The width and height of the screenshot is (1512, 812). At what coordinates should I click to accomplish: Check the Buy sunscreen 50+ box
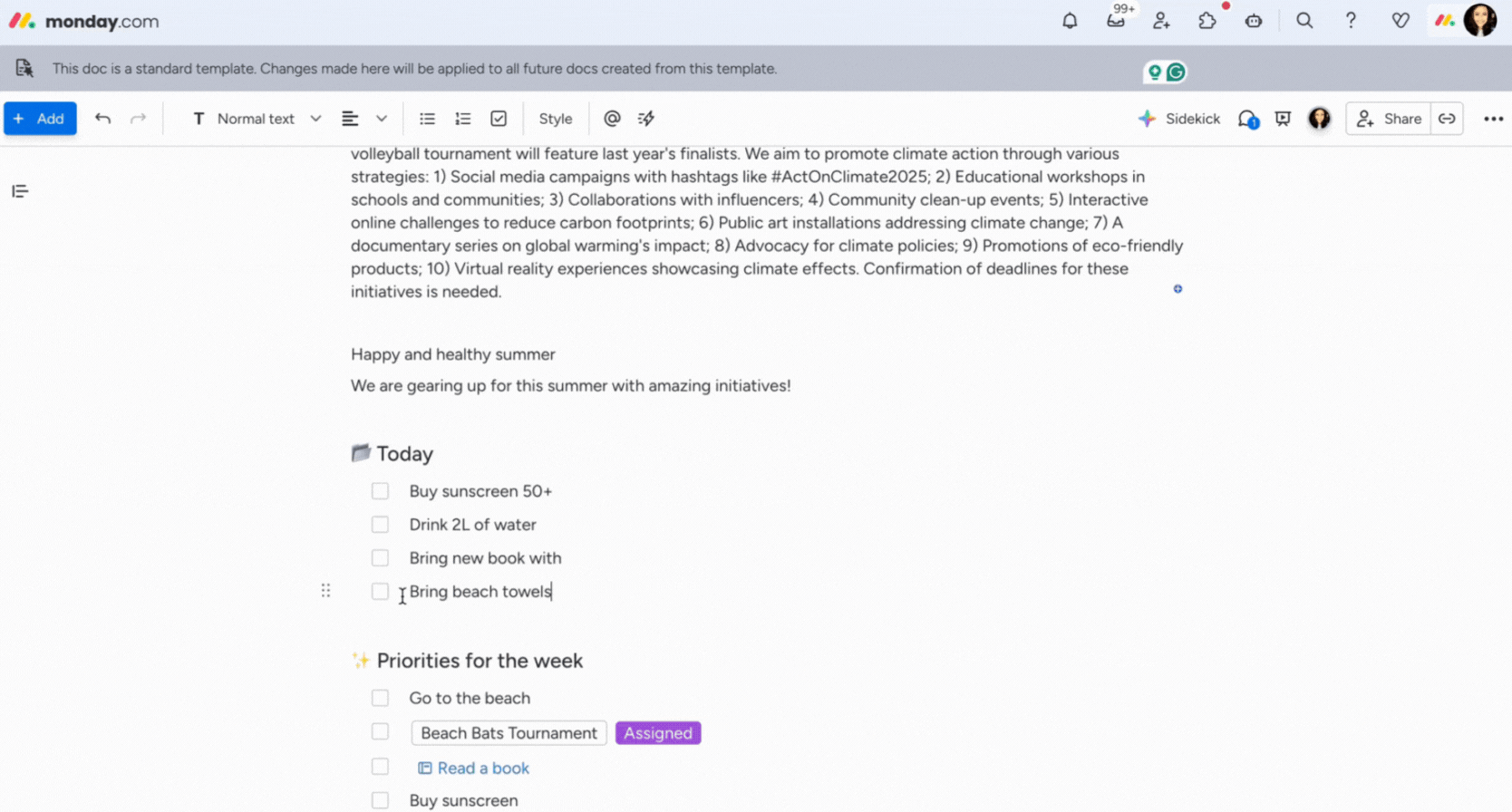click(380, 491)
